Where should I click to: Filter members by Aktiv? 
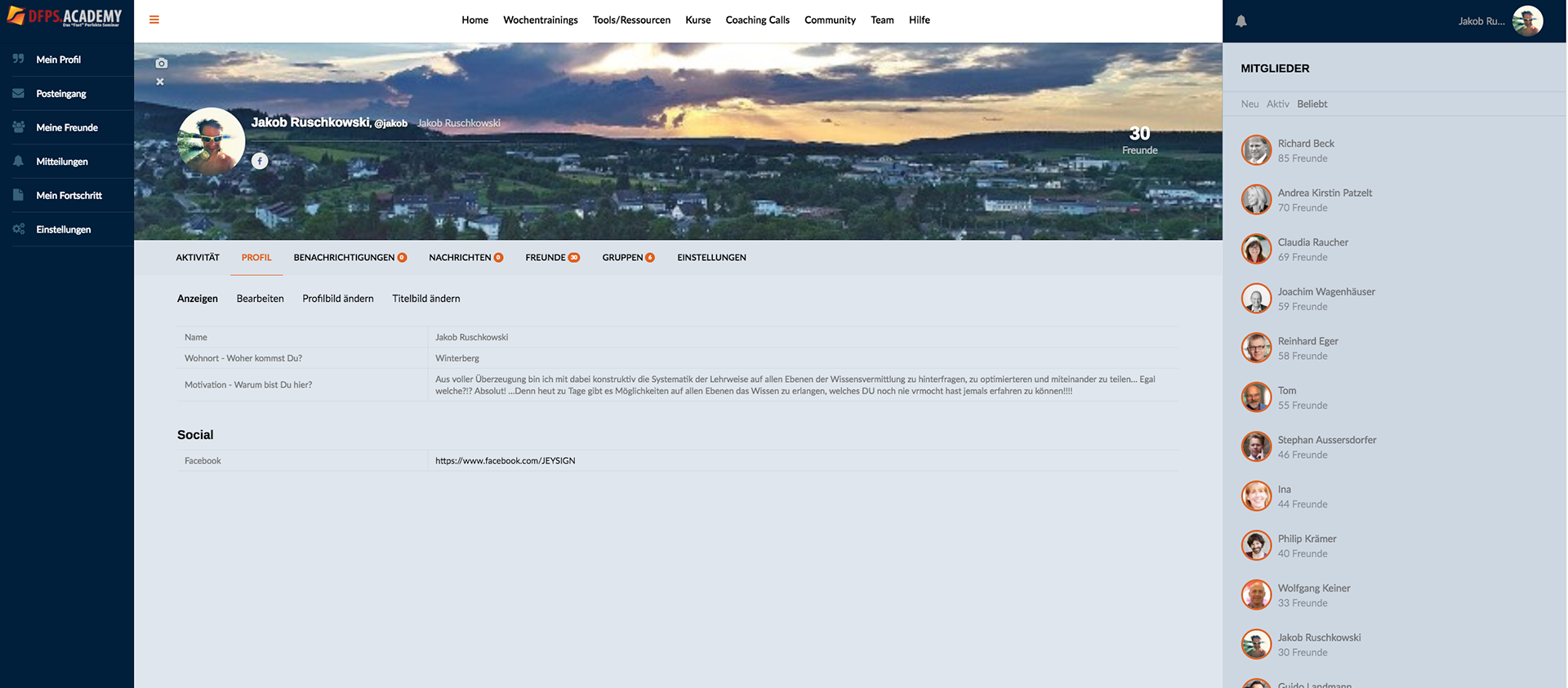[x=1278, y=104]
